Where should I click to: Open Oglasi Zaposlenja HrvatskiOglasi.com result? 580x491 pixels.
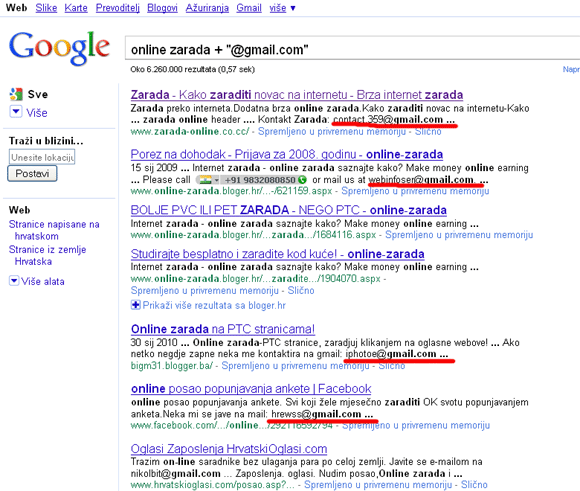229,449
